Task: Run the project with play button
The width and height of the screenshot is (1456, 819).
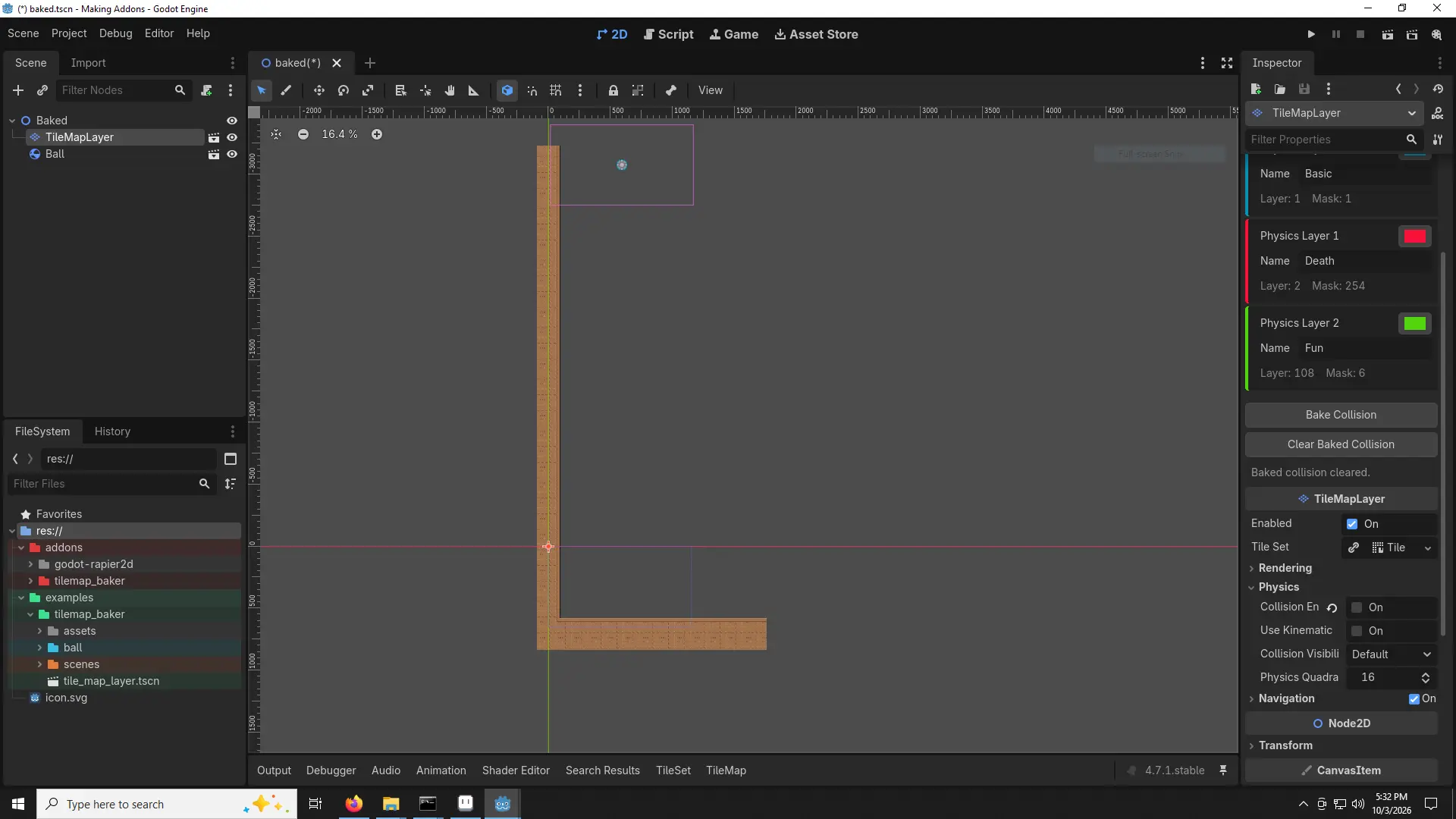Action: [1311, 34]
